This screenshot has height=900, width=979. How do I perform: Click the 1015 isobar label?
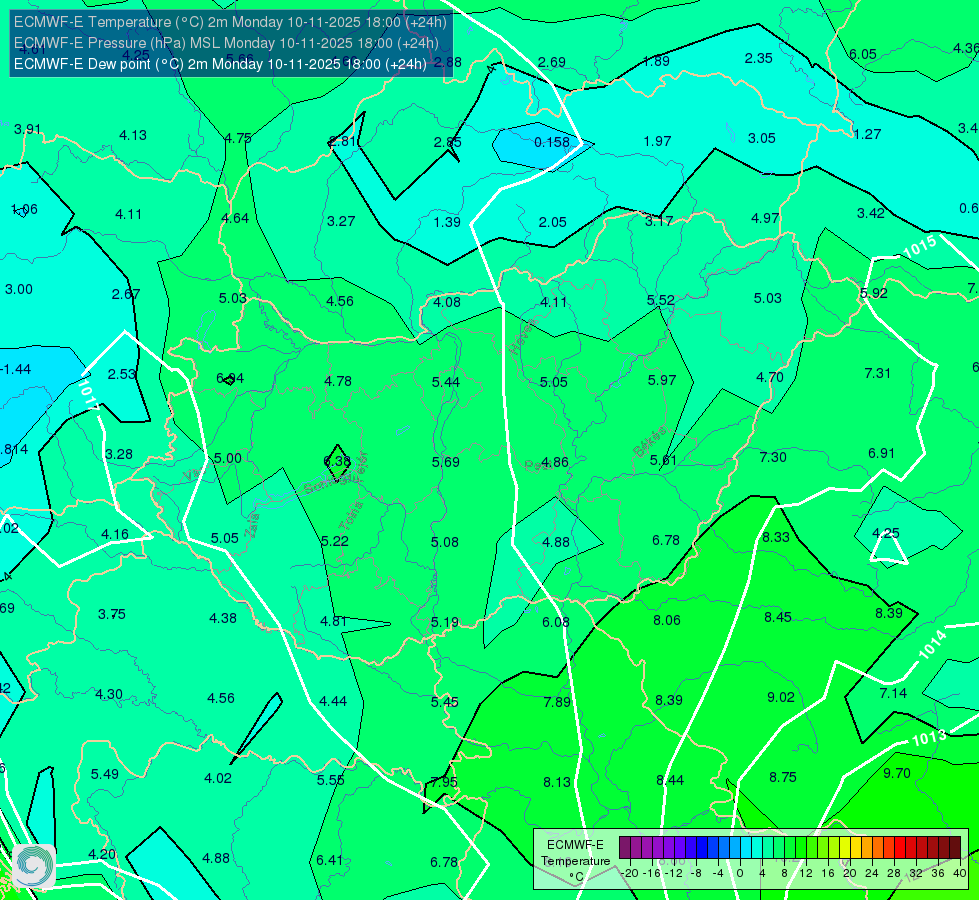920,247
